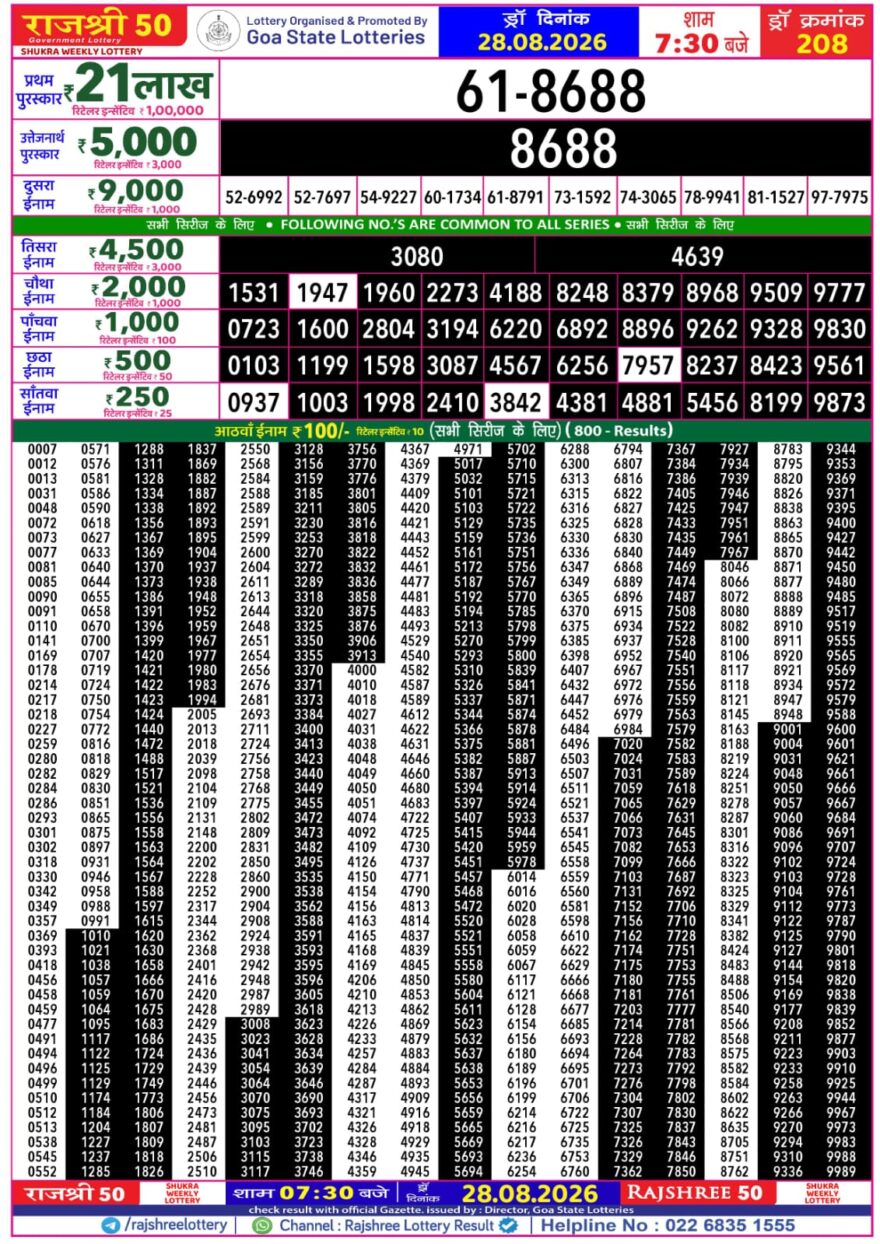Select second prize number 52-6992
The width and height of the screenshot is (880, 1244).
coord(254,197)
